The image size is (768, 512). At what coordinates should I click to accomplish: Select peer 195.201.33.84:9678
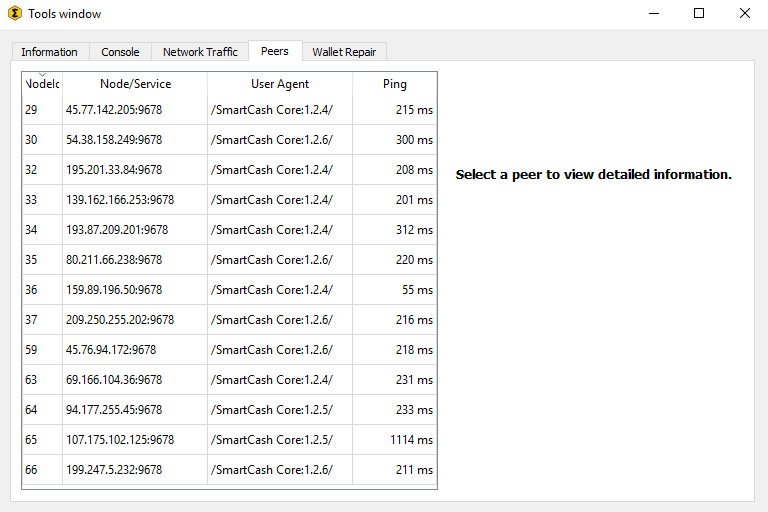tap(229, 170)
